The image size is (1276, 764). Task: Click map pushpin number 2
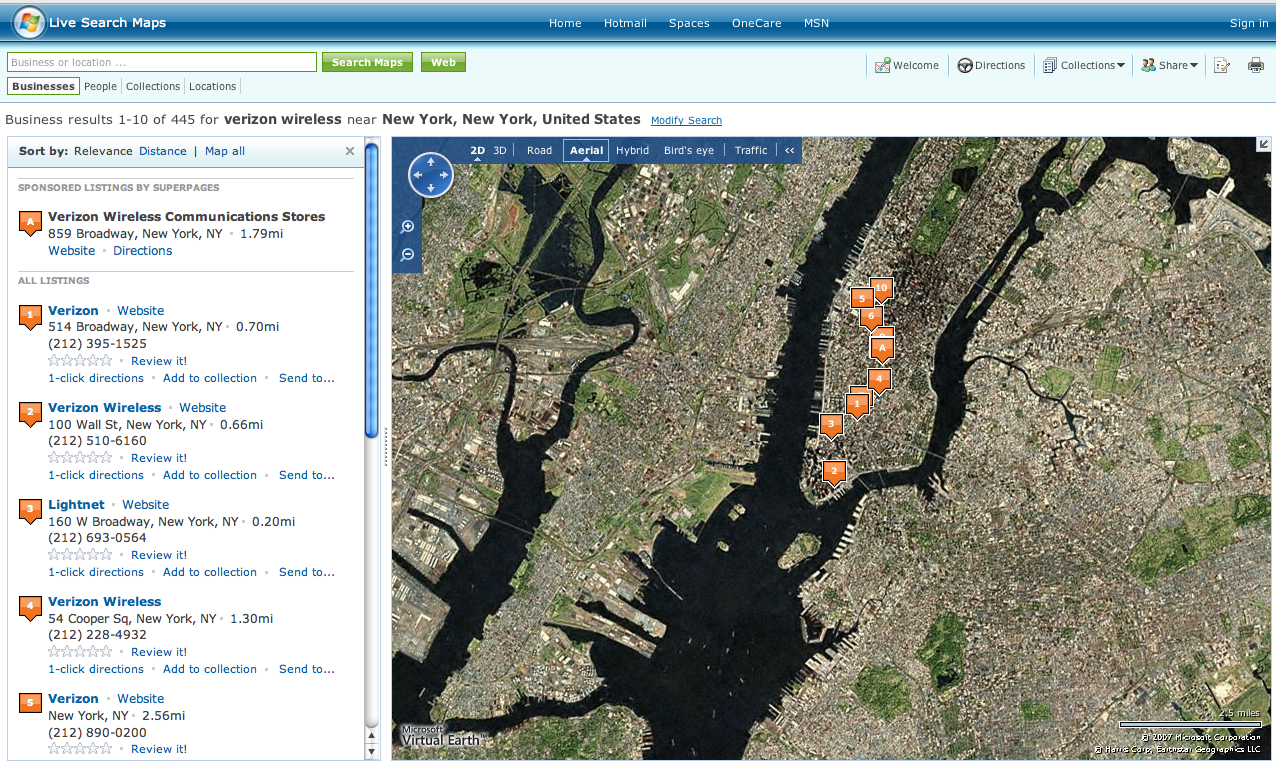(x=834, y=471)
